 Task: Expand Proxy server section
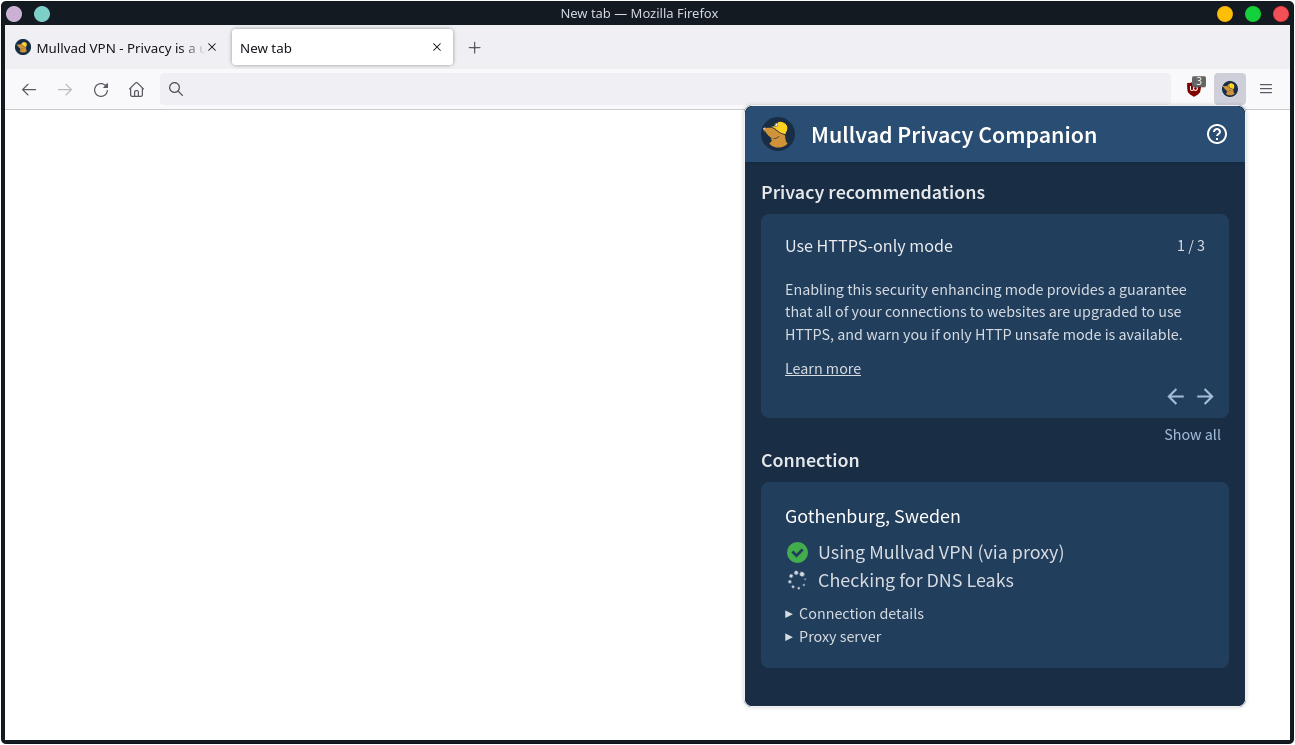[x=839, y=637]
